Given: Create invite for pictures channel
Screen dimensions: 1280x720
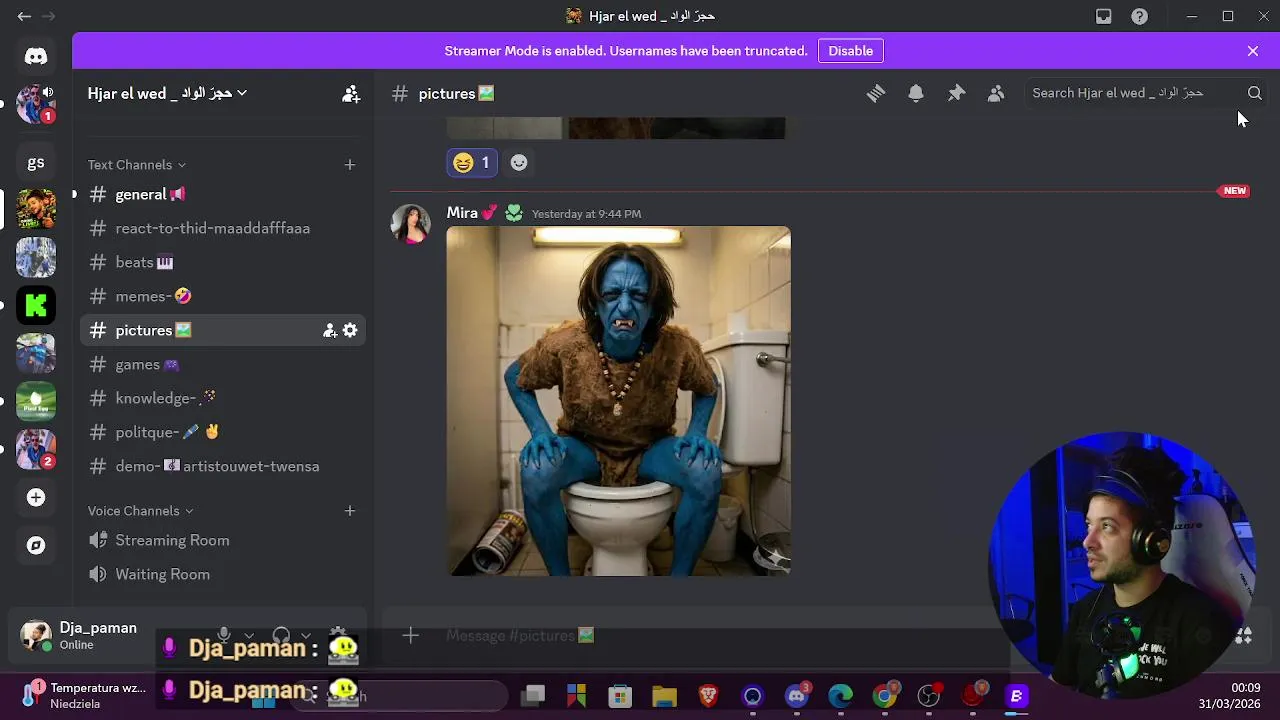Looking at the screenshot, I should 329,330.
